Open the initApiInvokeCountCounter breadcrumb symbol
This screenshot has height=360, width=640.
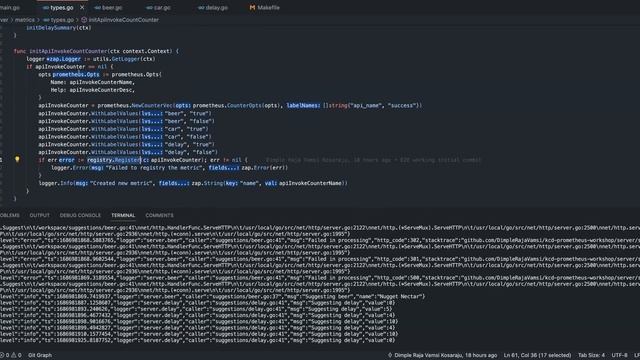[x=123, y=20]
